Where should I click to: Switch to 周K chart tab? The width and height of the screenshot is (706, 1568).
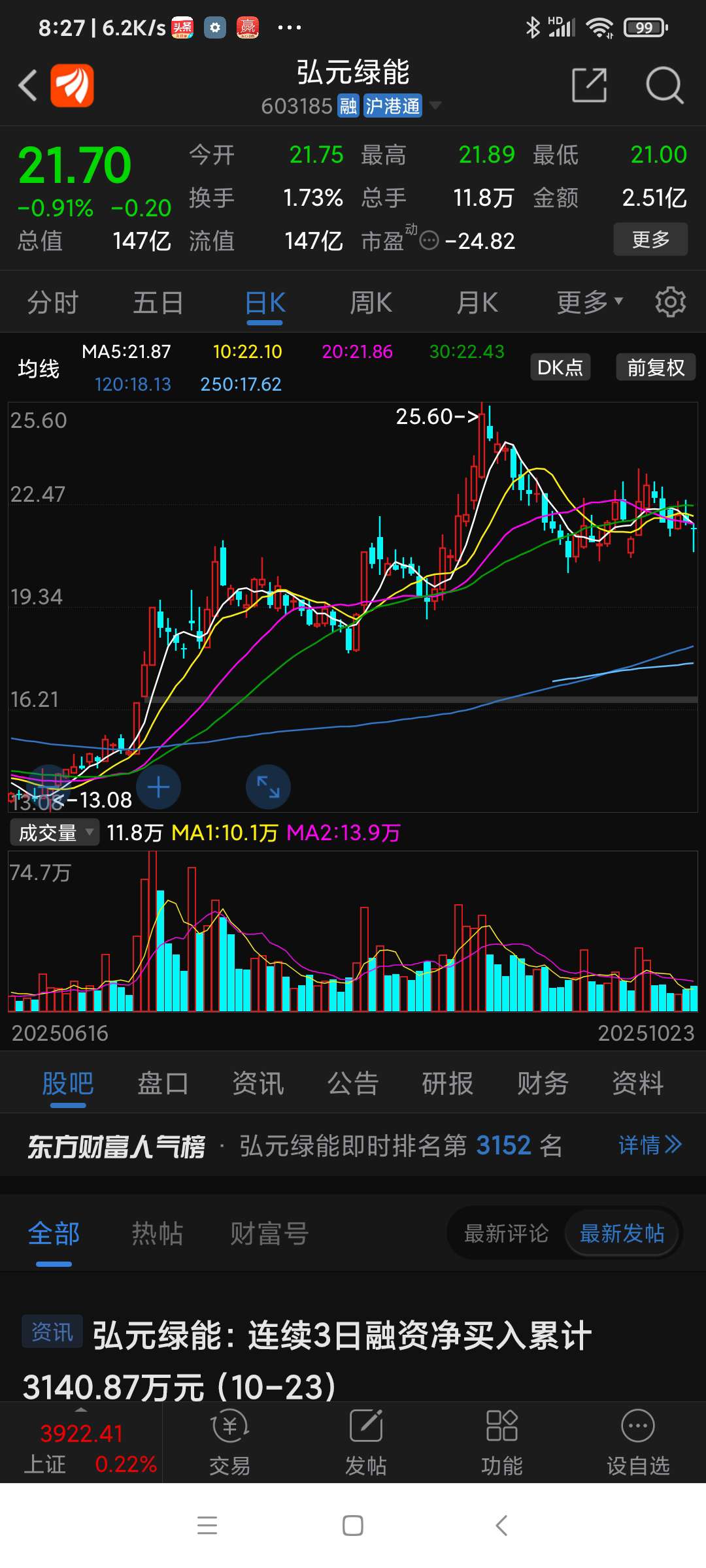click(371, 302)
